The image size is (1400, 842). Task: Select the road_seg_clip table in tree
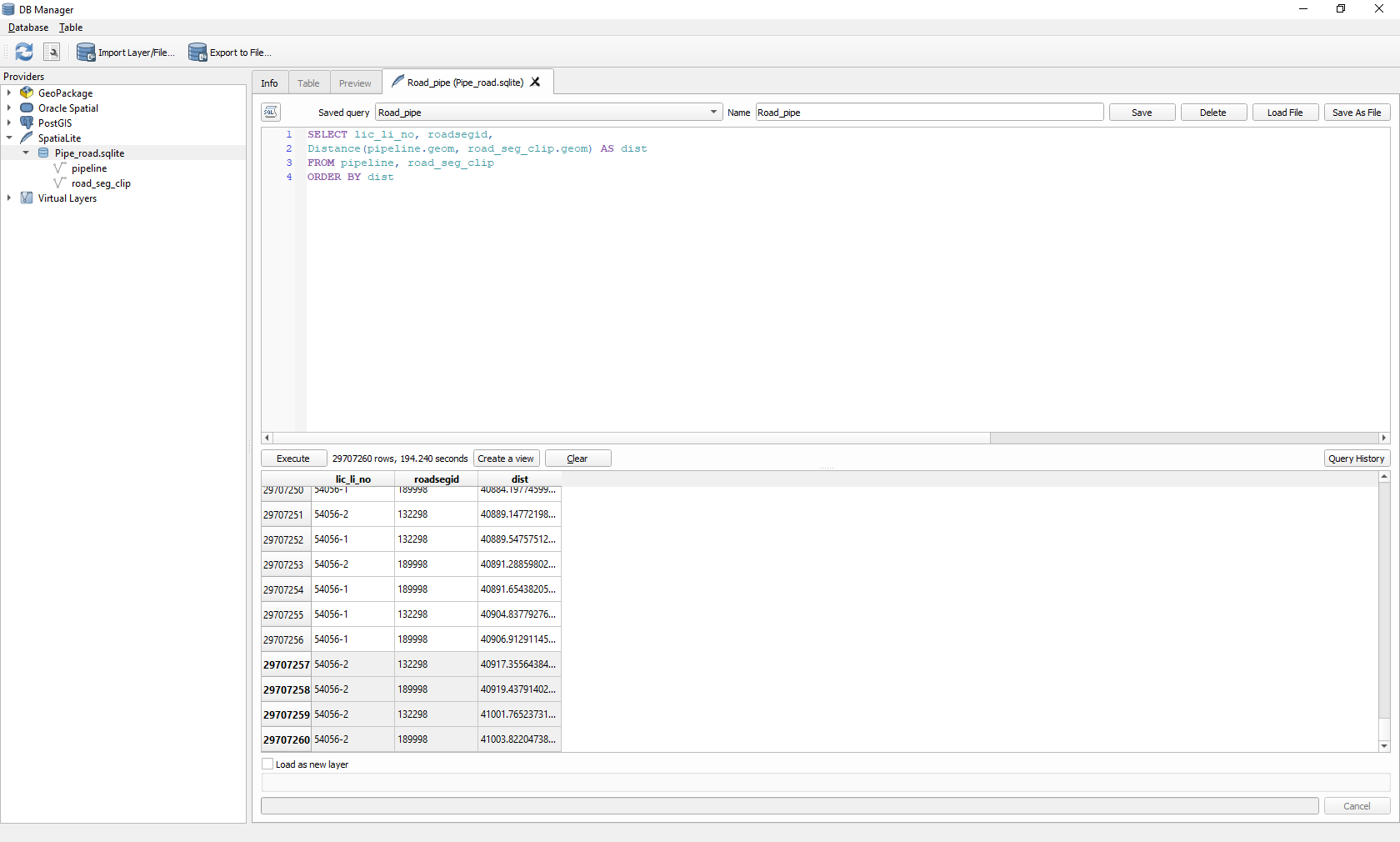pyautogui.click(x=101, y=183)
